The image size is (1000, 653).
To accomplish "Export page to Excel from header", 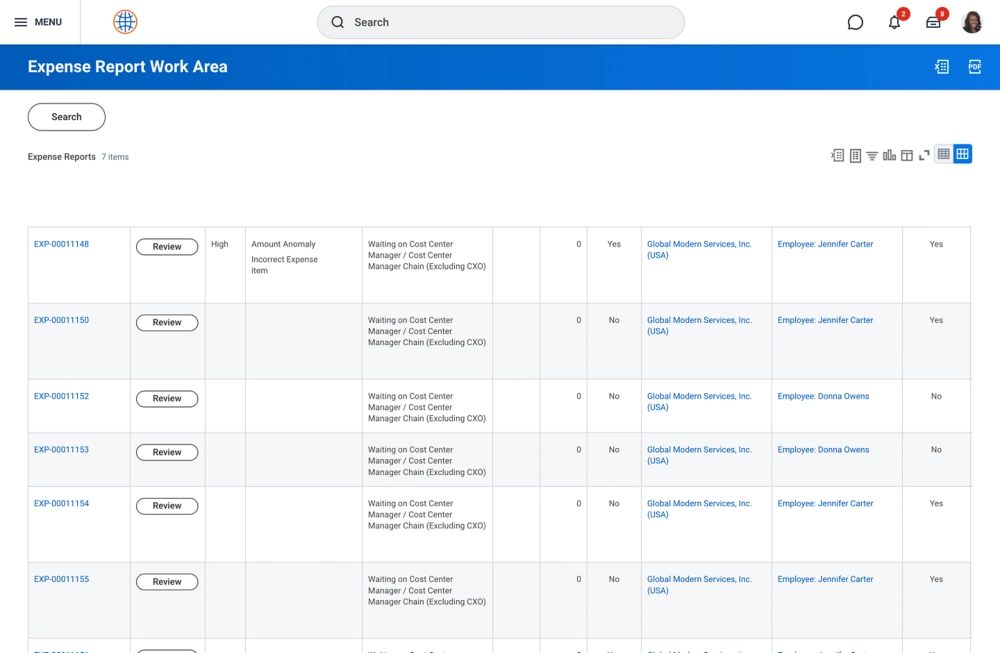I will click(x=941, y=67).
